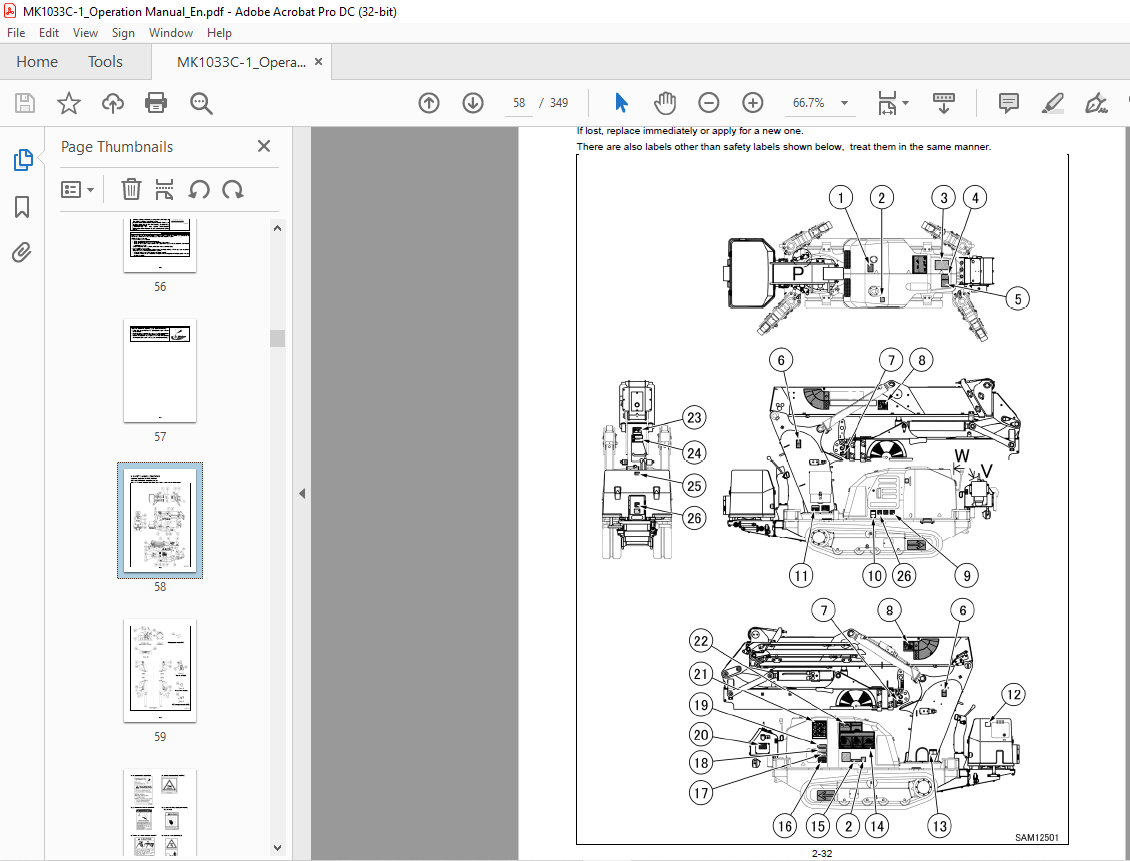This screenshot has width=1130, height=861.
Task: Close the MK1033C-1 document tab
Action: pyautogui.click(x=319, y=61)
